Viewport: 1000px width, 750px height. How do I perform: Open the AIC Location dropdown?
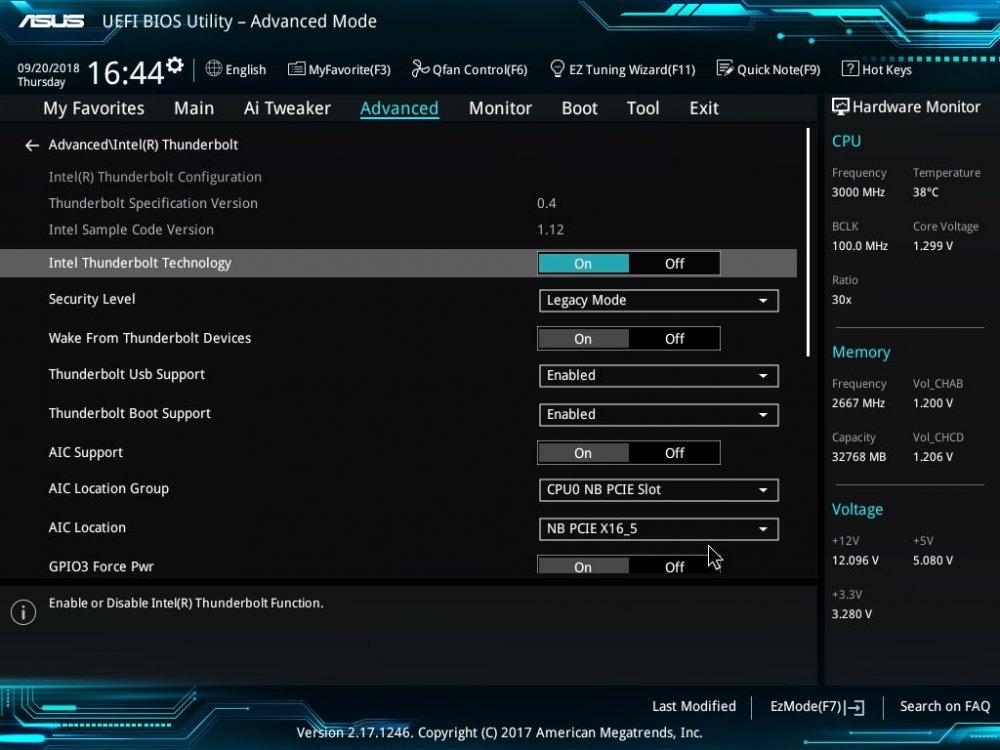(658, 529)
